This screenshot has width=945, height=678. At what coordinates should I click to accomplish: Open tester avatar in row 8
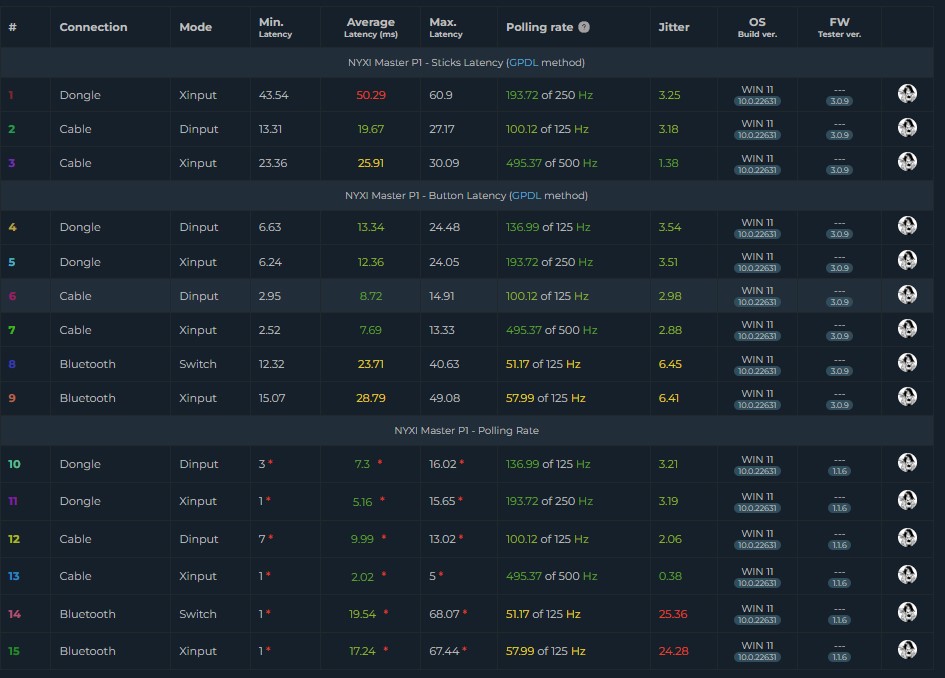point(907,362)
